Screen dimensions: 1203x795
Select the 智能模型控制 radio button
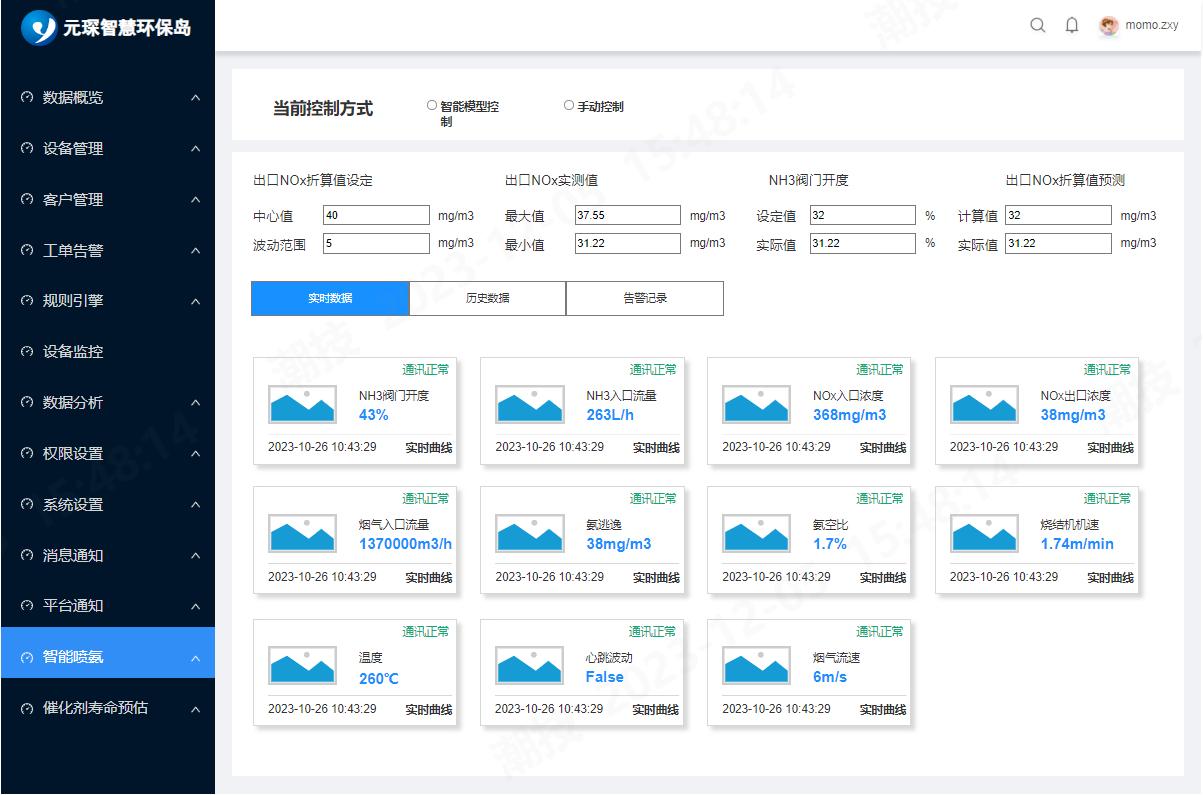coord(432,105)
